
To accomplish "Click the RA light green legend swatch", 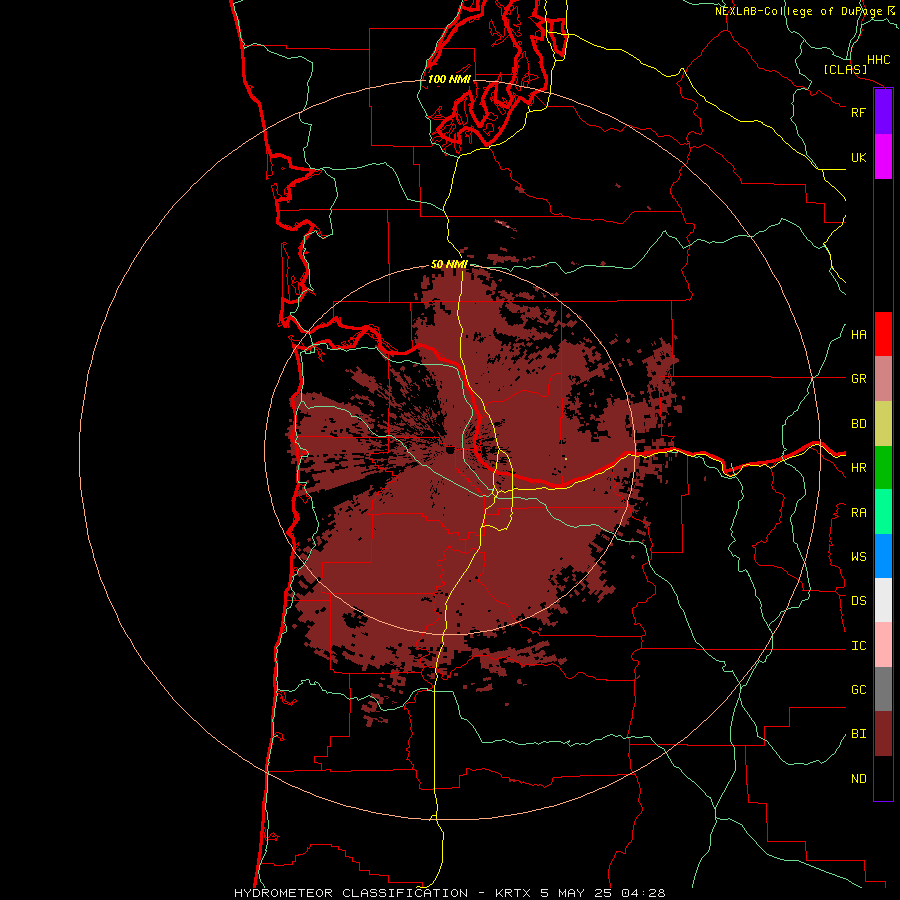I will tap(883, 512).
